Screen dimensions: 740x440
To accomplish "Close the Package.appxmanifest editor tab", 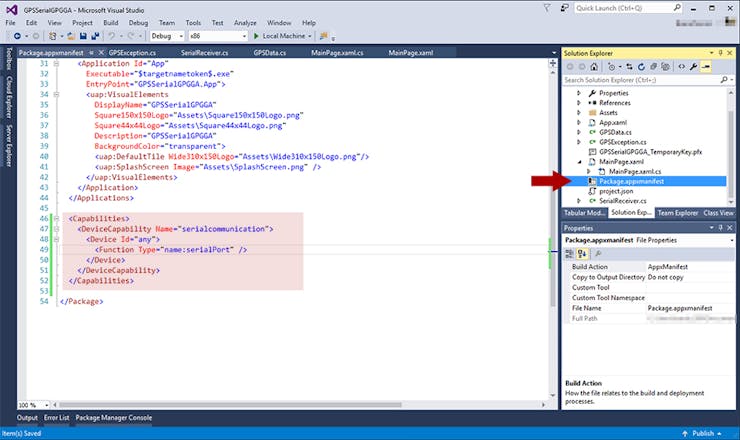I will [x=101, y=53].
